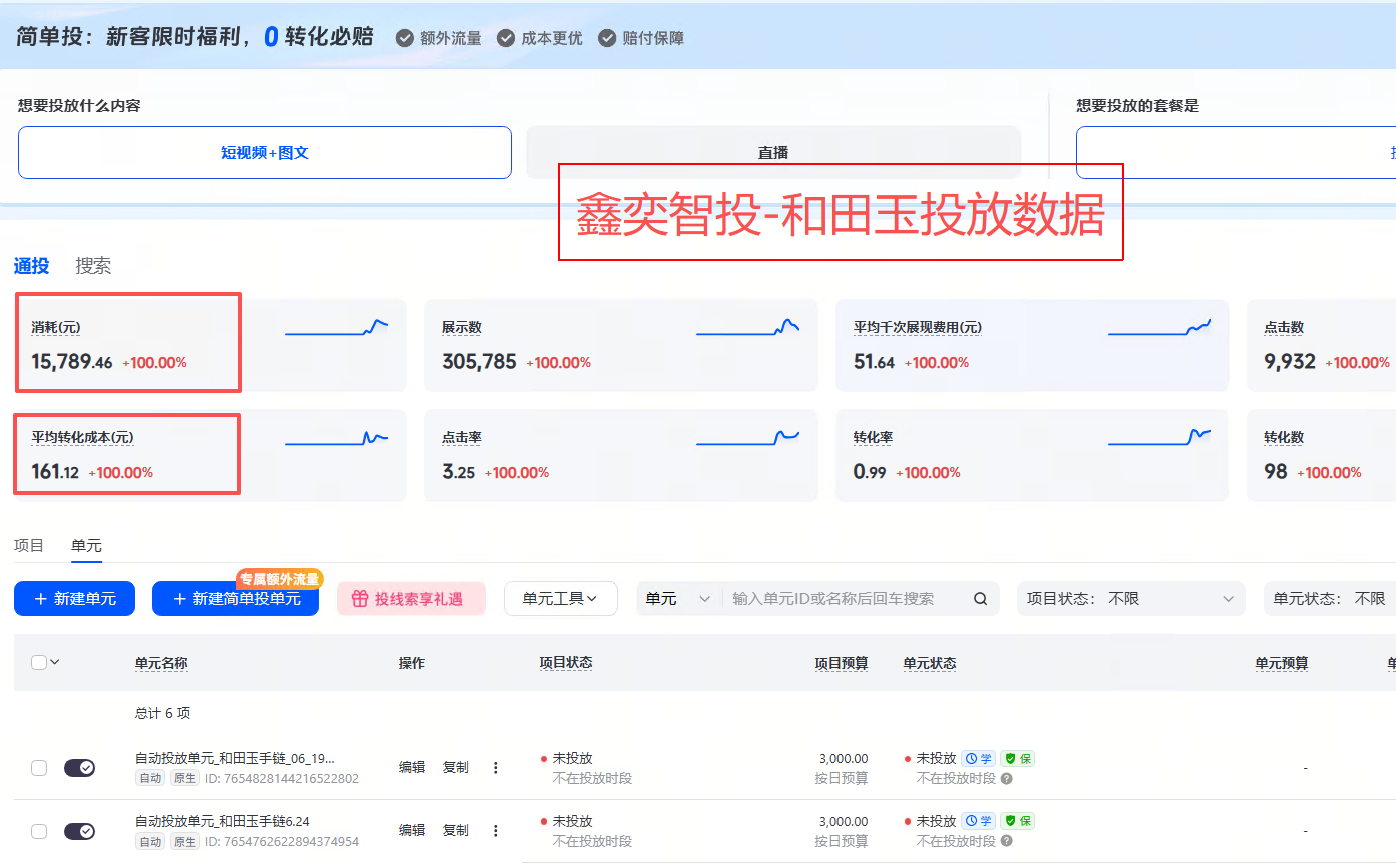Expand the arrow next to select-all checkbox
The width and height of the screenshot is (1396, 867).
[x=55, y=662]
